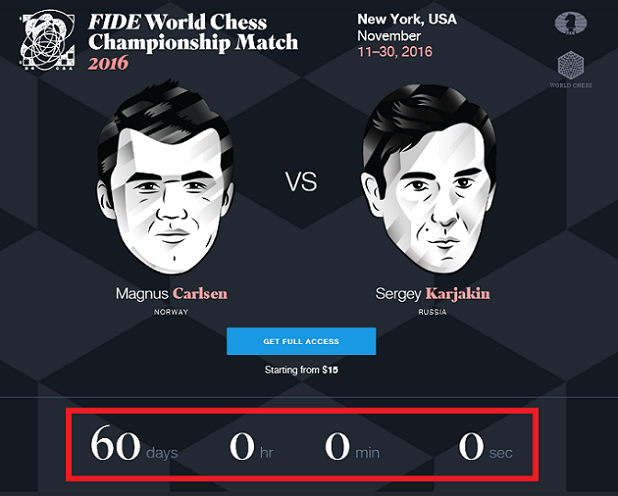Click the VS text between players

pyautogui.click(x=301, y=183)
